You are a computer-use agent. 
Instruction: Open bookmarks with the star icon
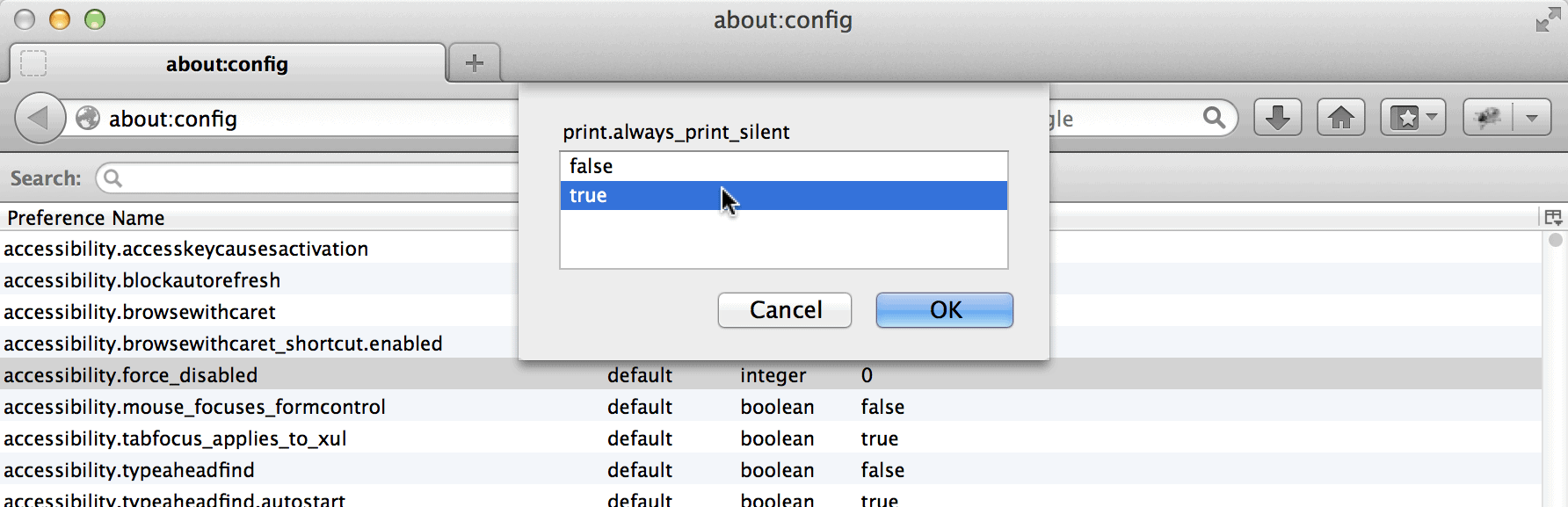pyautogui.click(x=1405, y=117)
